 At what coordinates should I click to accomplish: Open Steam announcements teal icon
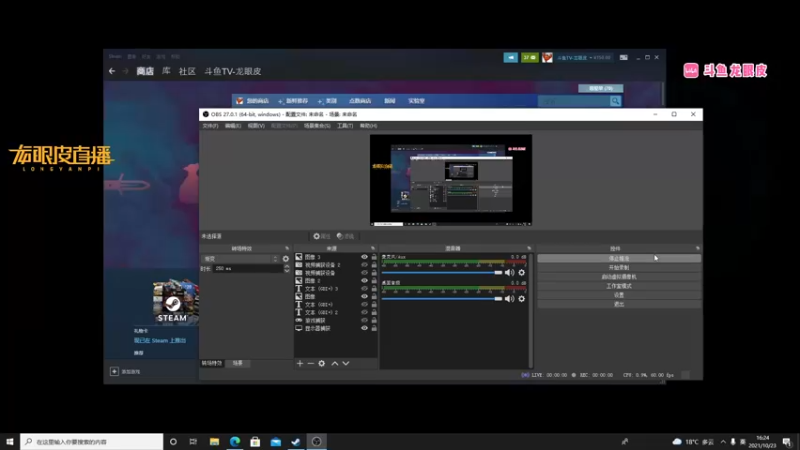(x=511, y=58)
